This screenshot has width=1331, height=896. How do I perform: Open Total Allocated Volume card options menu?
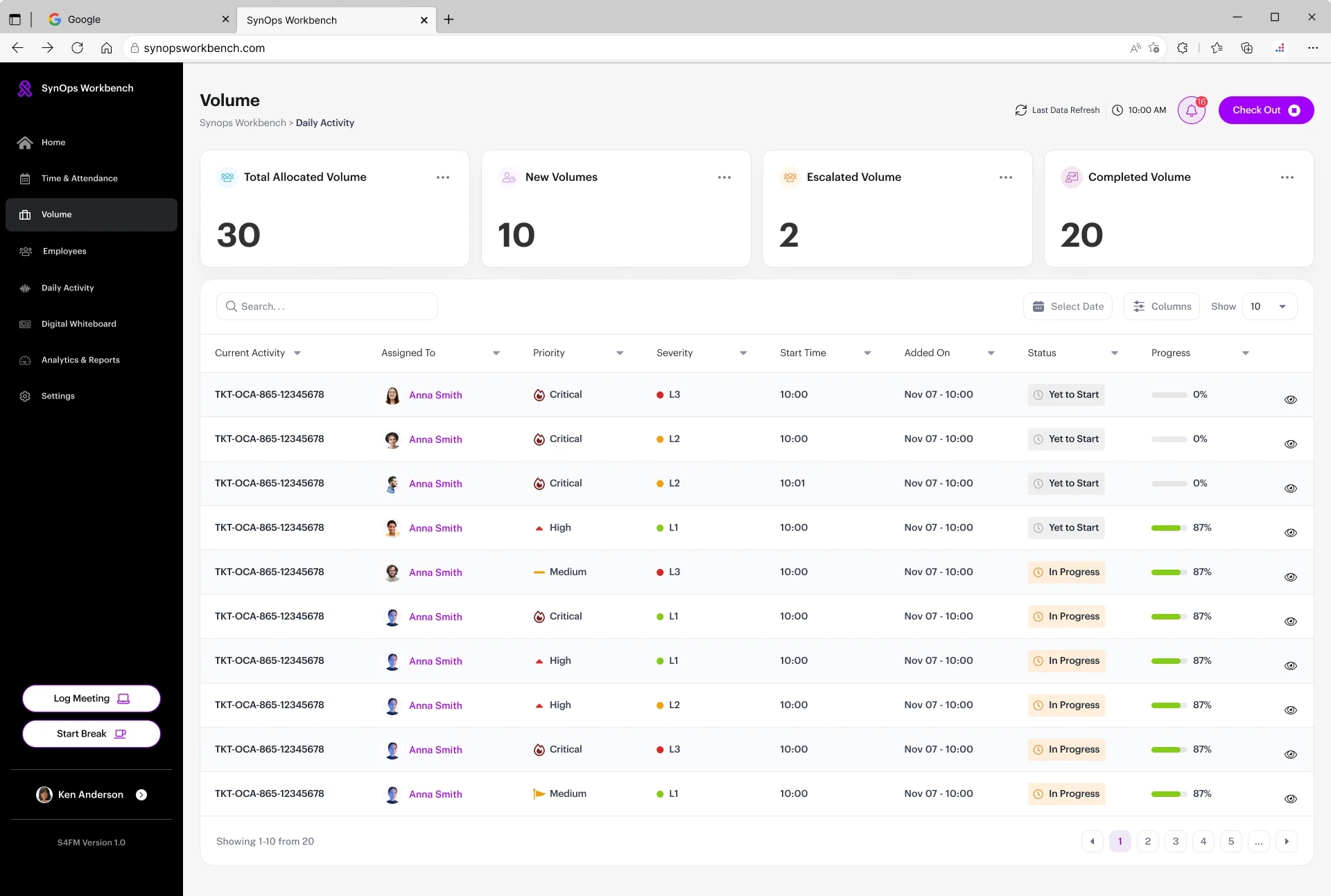point(443,177)
